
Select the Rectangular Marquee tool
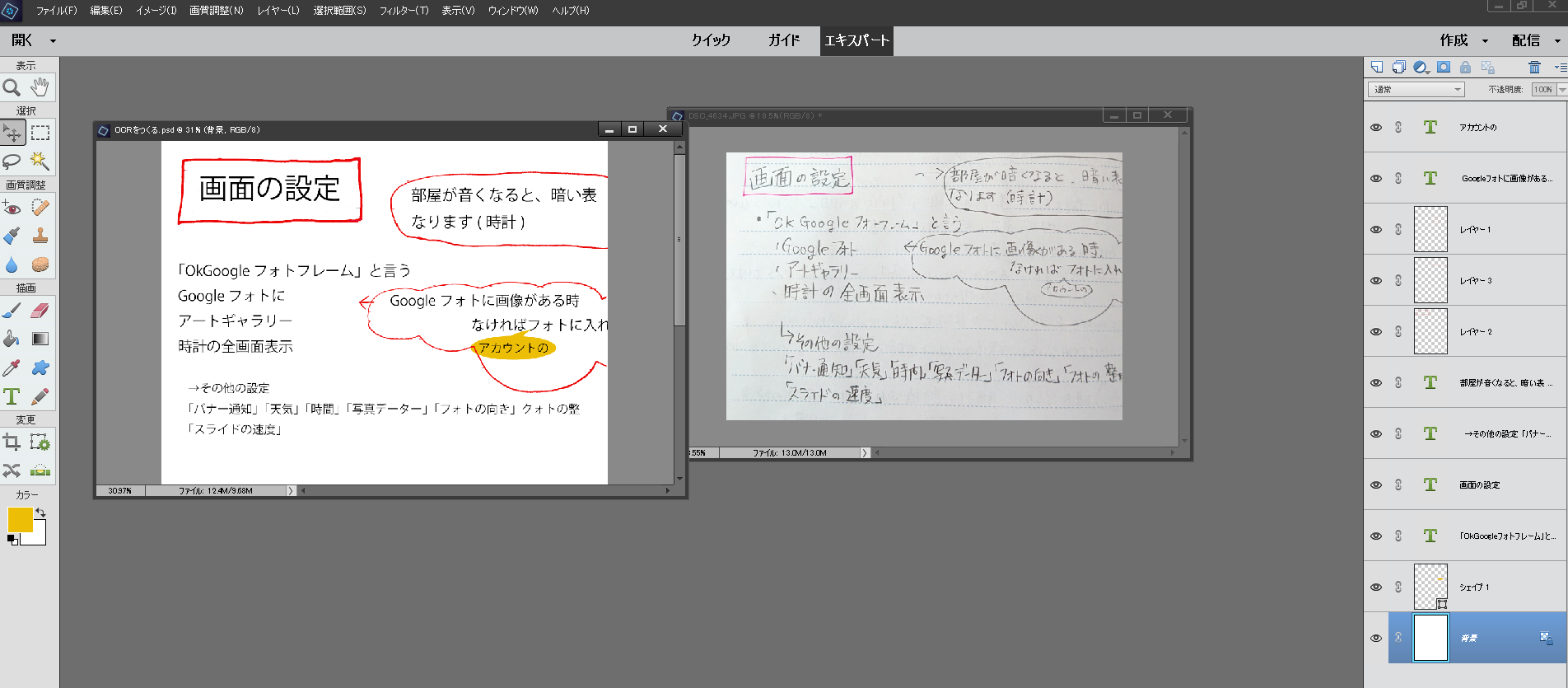pos(40,133)
